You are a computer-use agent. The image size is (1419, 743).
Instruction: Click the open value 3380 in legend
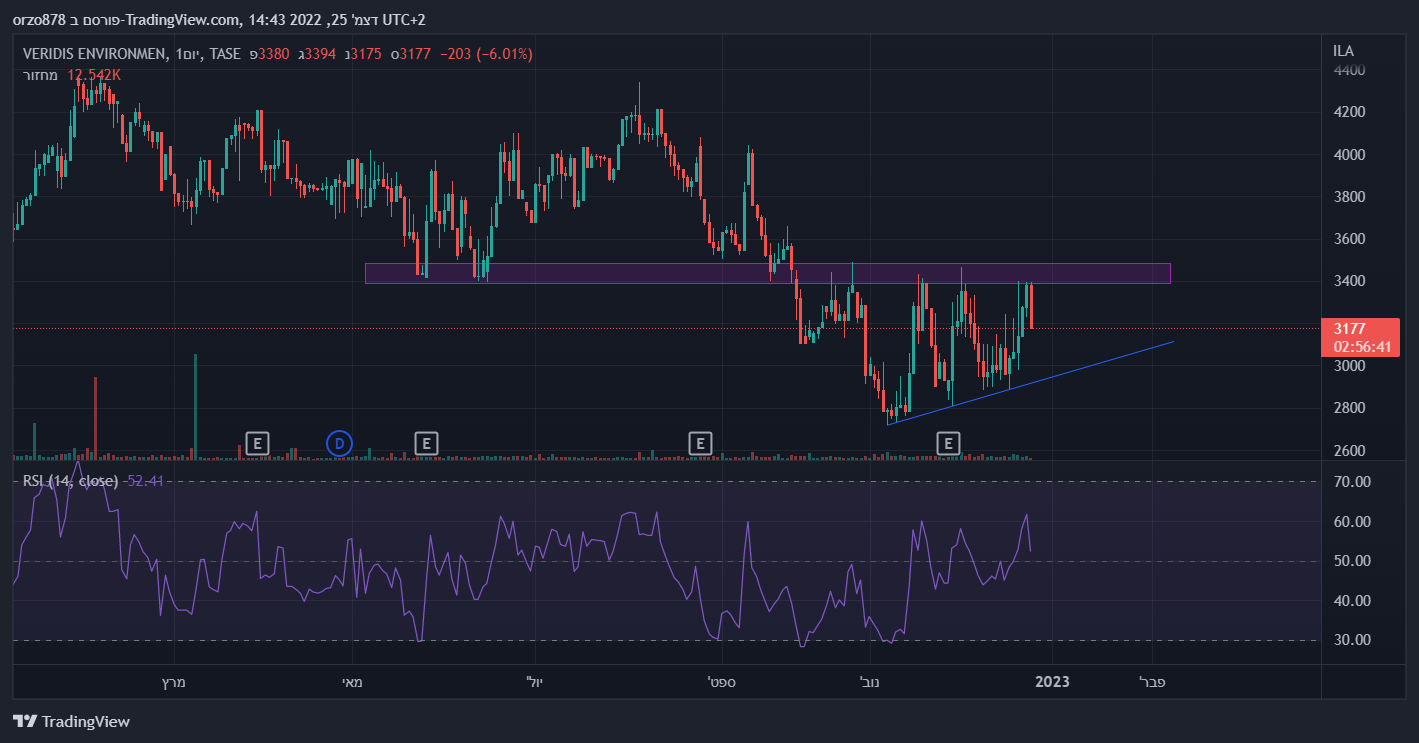click(x=274, y=53)
